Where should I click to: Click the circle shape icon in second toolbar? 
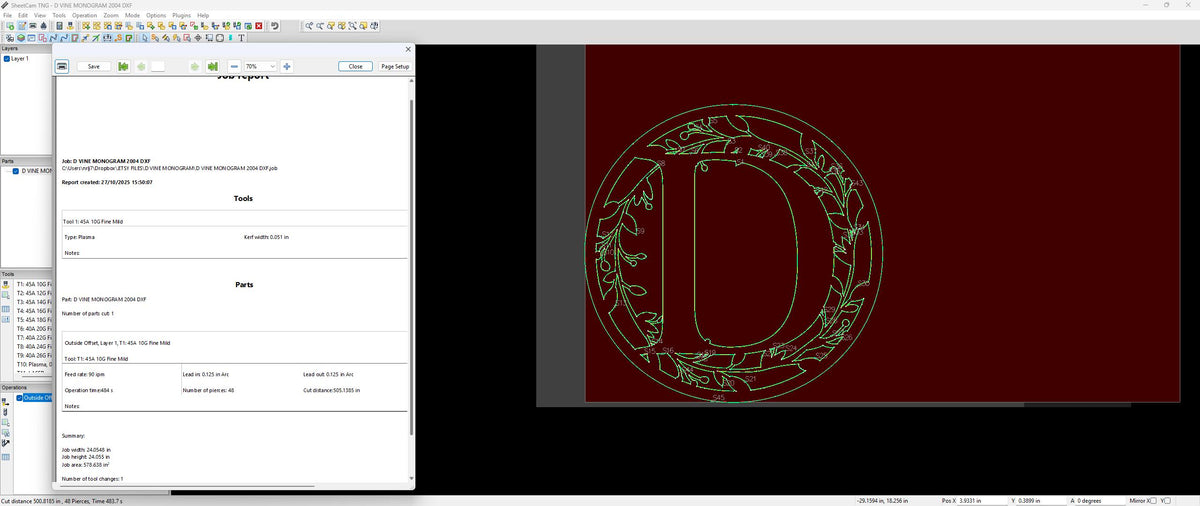click(x=220, y=38)
